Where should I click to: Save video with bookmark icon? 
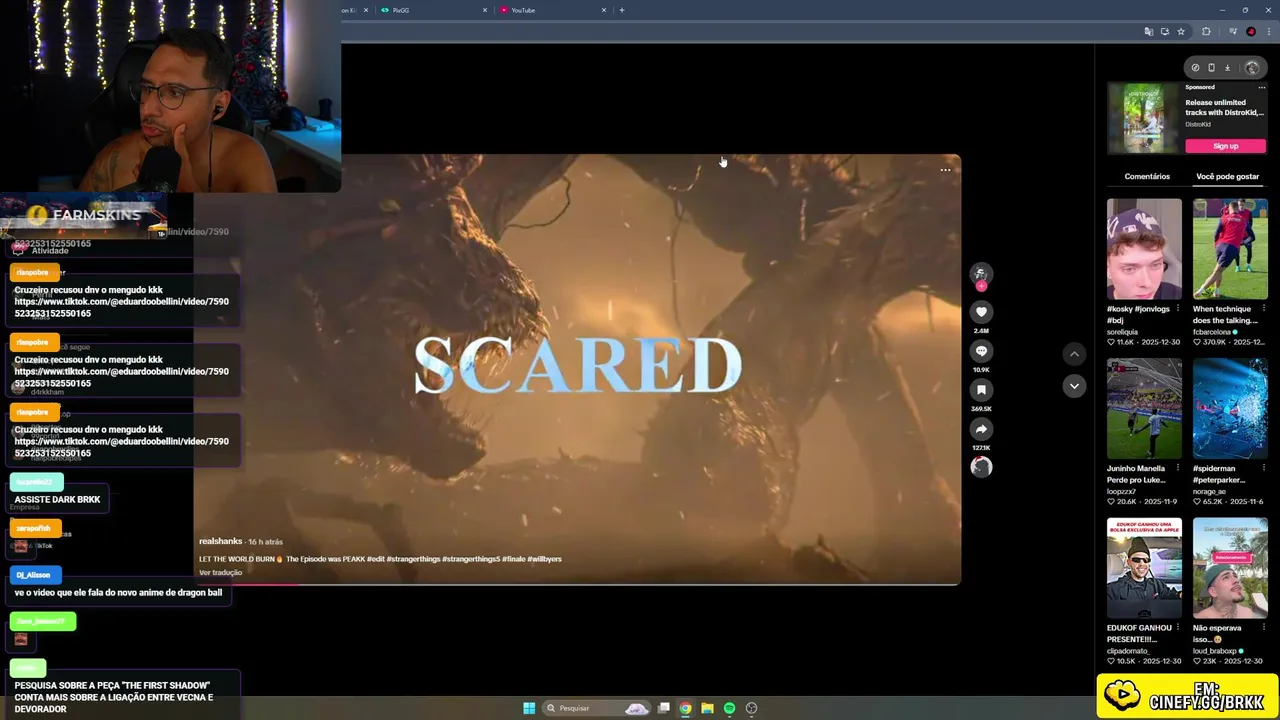click(x=981, y=390)
